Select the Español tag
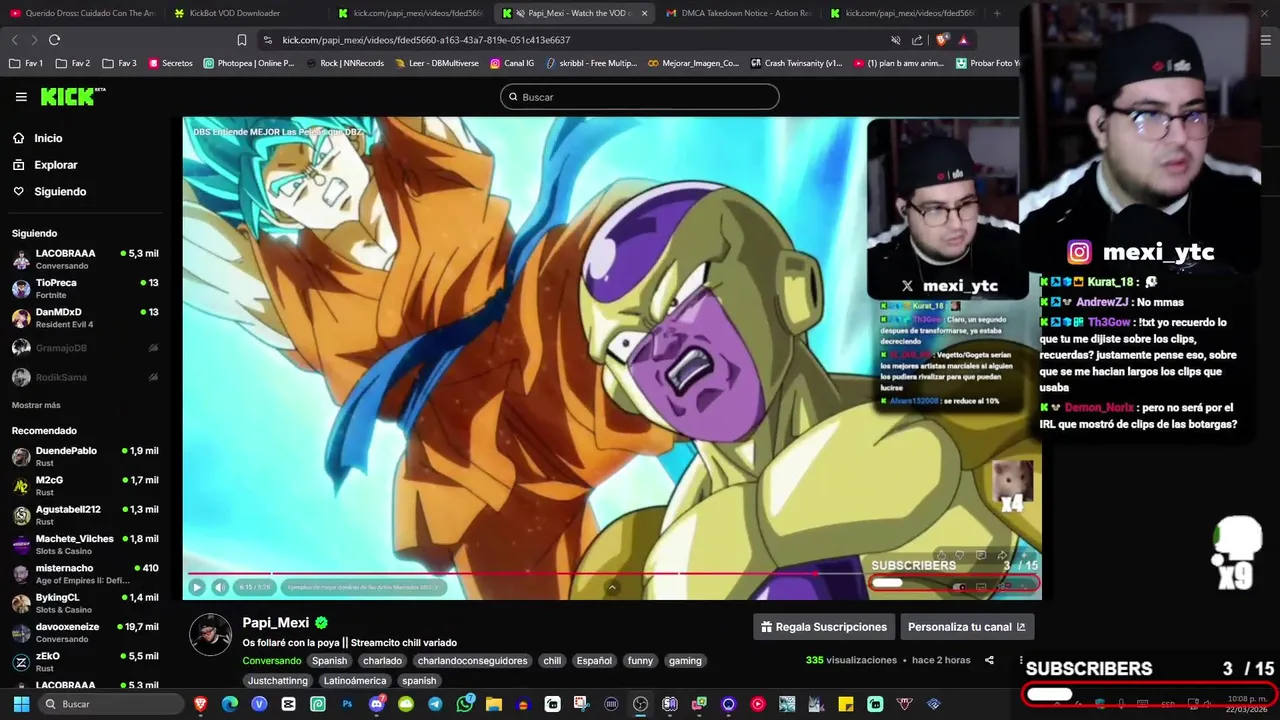The width and height of the screenshot is (1280, 720). click(x=594, y=661)
